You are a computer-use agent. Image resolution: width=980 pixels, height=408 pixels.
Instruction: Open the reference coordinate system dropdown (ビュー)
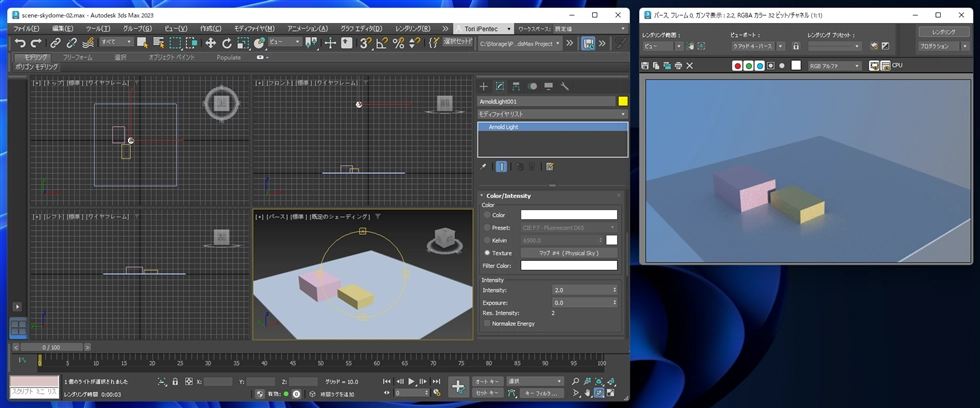pyautogui.click(x=285, y=42)
